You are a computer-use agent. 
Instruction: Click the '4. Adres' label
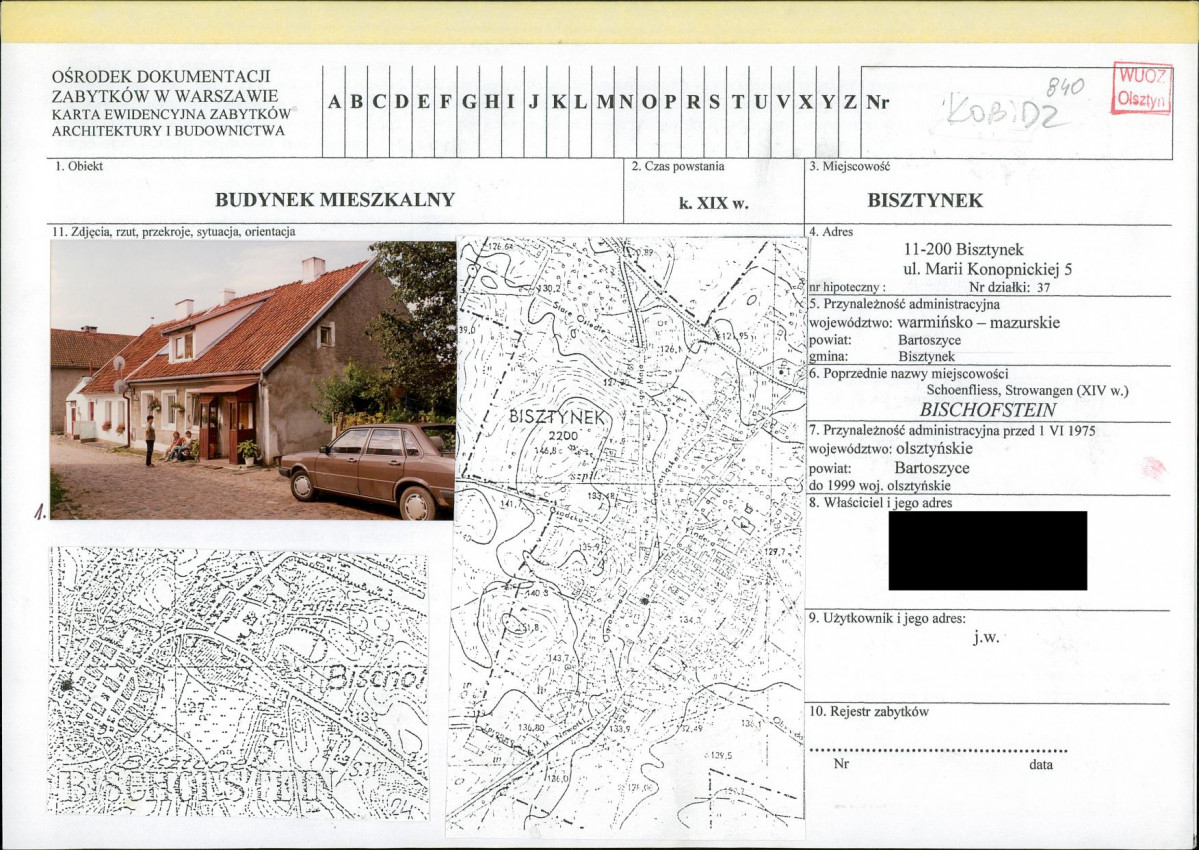pos(831,232)
